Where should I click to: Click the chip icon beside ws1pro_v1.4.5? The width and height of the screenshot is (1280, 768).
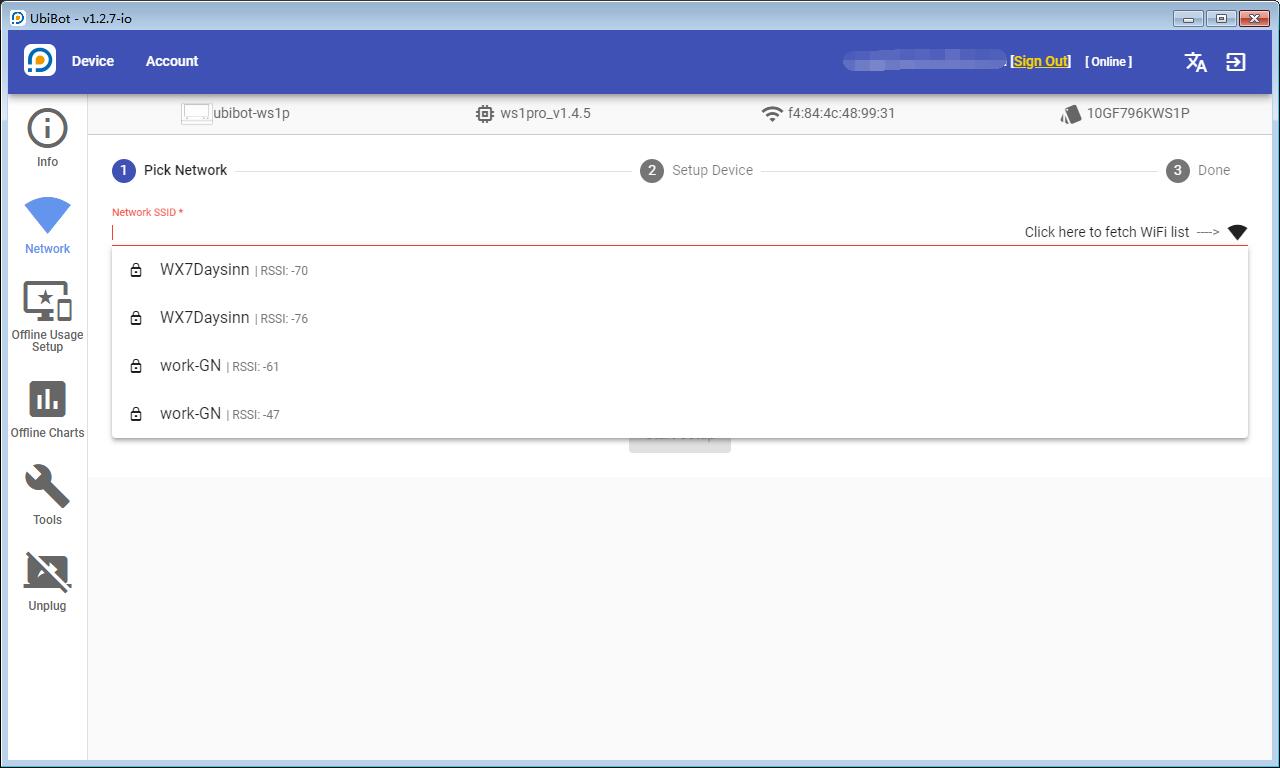tap(485, 113)
